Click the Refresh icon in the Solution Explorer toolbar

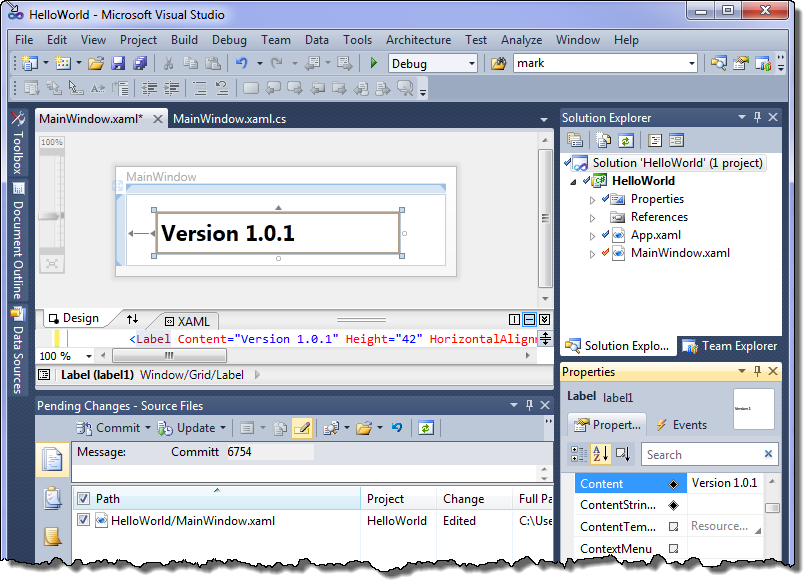tap(626, 140)
